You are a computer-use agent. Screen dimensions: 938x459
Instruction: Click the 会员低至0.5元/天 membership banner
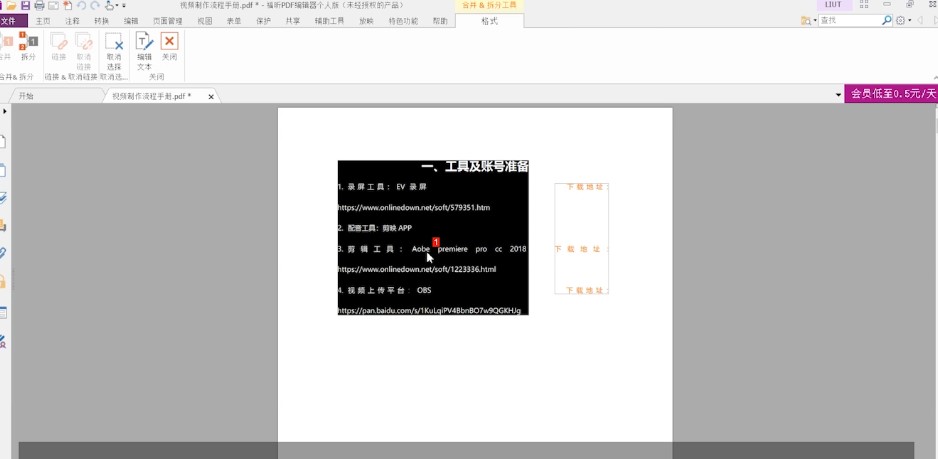[891, 94]
